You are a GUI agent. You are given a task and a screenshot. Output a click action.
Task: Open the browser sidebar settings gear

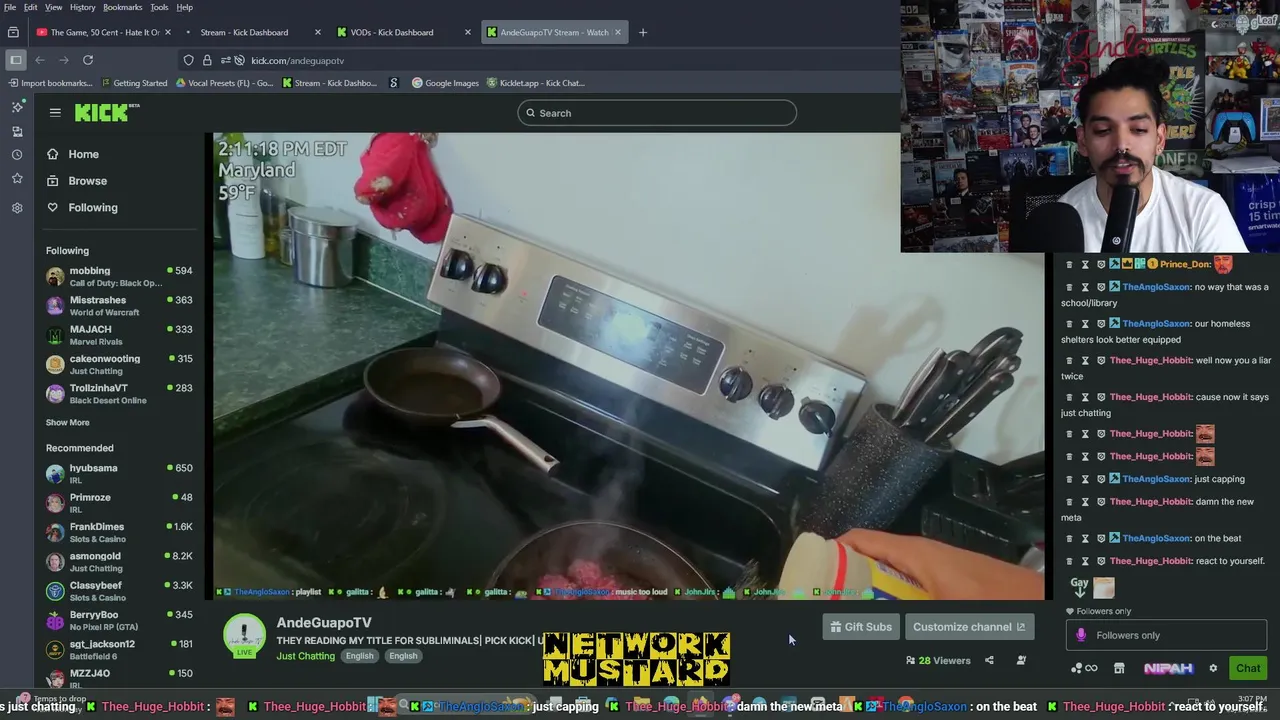[x=17, y=208]
